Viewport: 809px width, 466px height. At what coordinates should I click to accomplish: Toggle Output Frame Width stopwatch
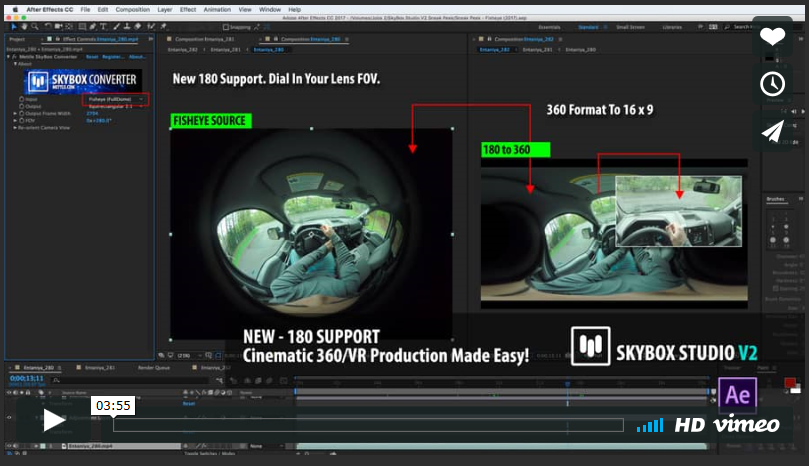click(x=22, y=113)
